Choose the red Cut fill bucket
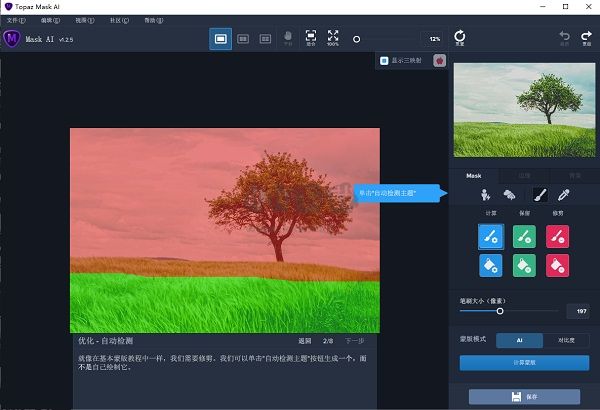The image size is (600, 410). [559, 267]
